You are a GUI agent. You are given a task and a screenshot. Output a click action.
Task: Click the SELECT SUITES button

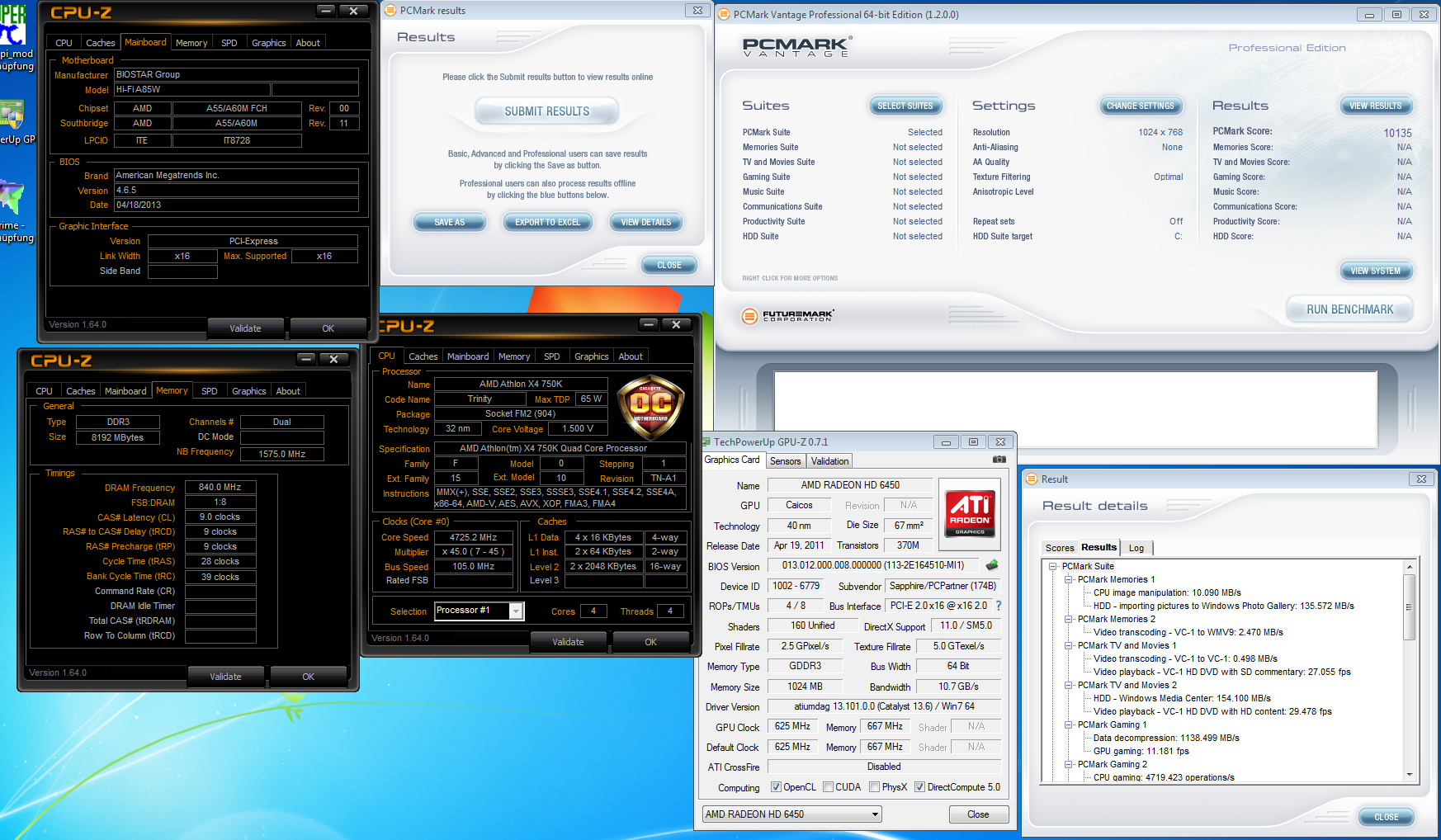tap(905, 106)
